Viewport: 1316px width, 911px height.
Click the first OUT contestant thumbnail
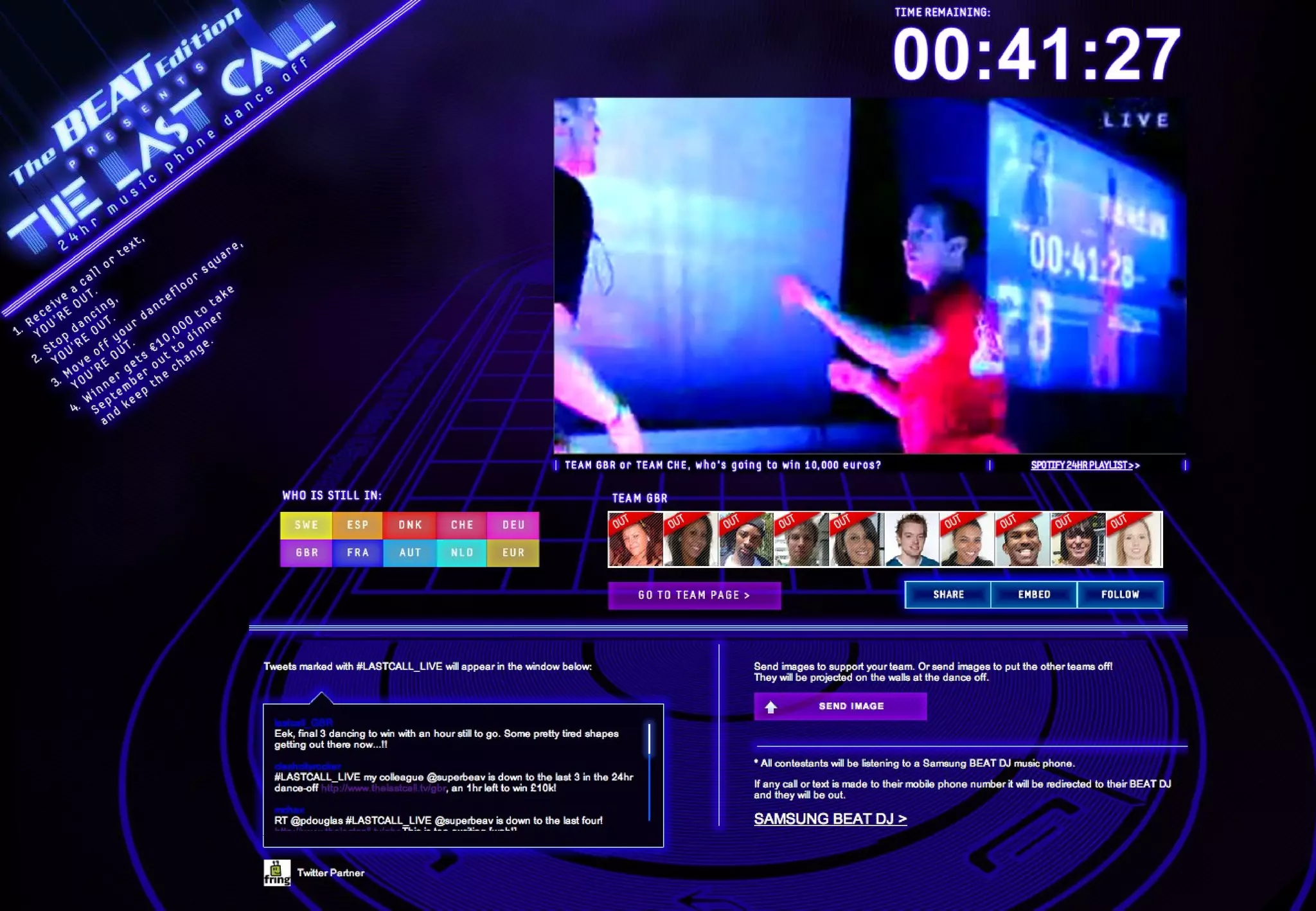(636, 540)
